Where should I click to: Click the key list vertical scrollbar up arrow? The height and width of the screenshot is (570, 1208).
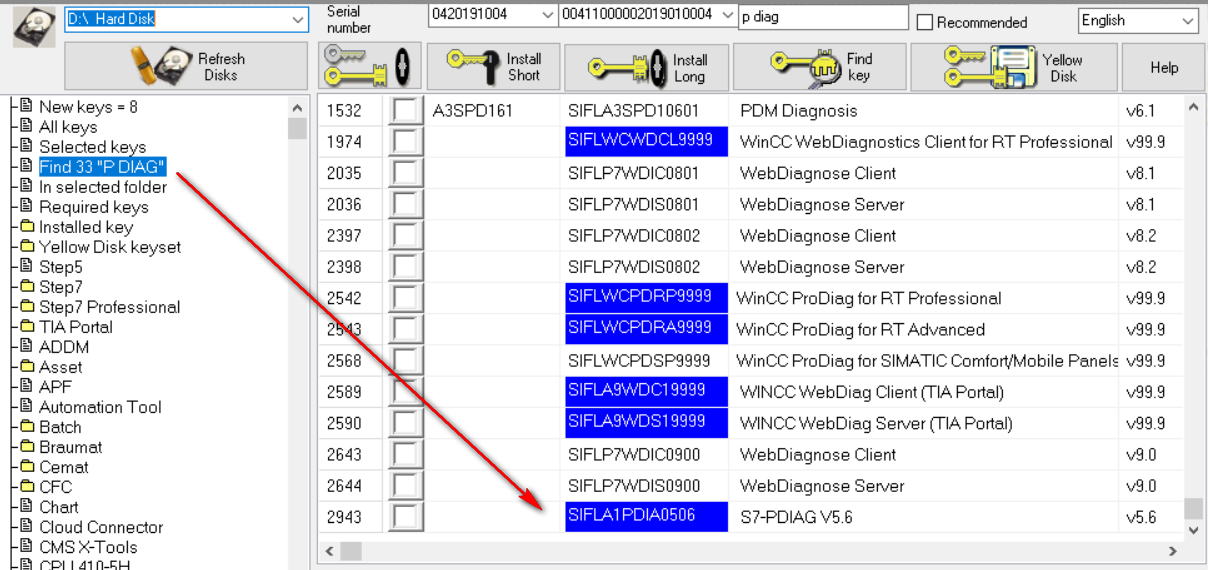[1193, 105]
